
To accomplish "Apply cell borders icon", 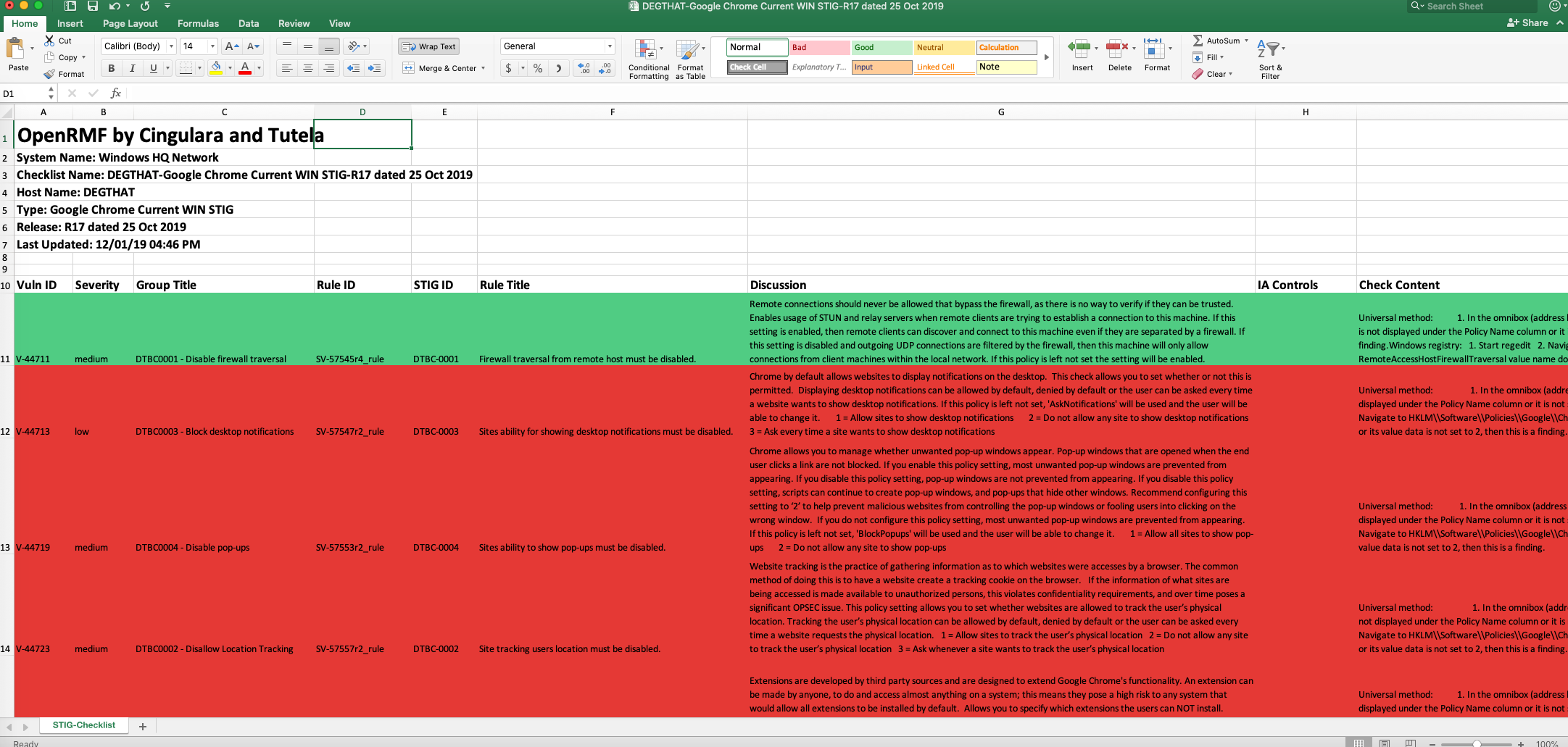I will pyautogui.click(x=186, y=68).
